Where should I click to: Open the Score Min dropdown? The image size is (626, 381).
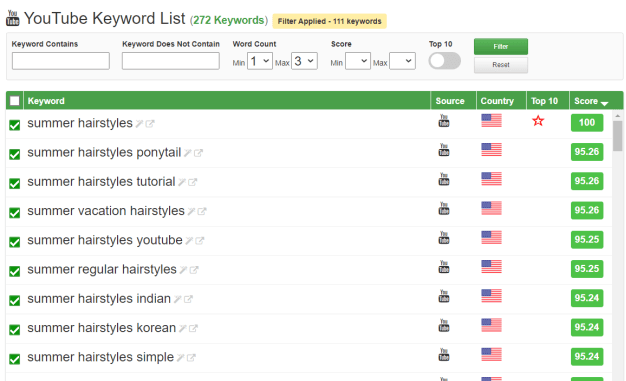click(x=358, y=61)
